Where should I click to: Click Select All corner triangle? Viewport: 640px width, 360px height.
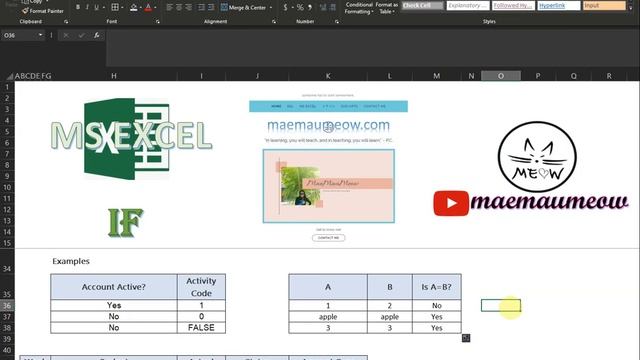click(x=10, y=76)
